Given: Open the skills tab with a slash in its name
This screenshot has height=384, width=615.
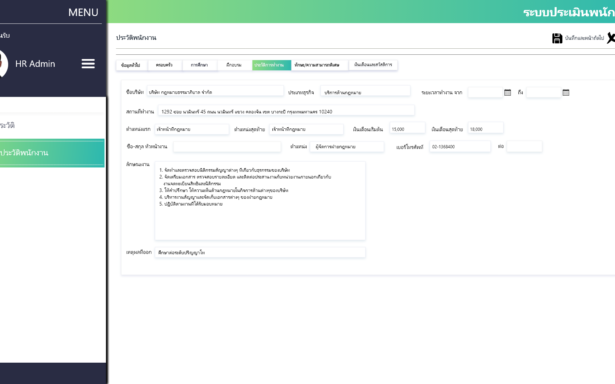Looking at the screenshot, I should [319, 65].
